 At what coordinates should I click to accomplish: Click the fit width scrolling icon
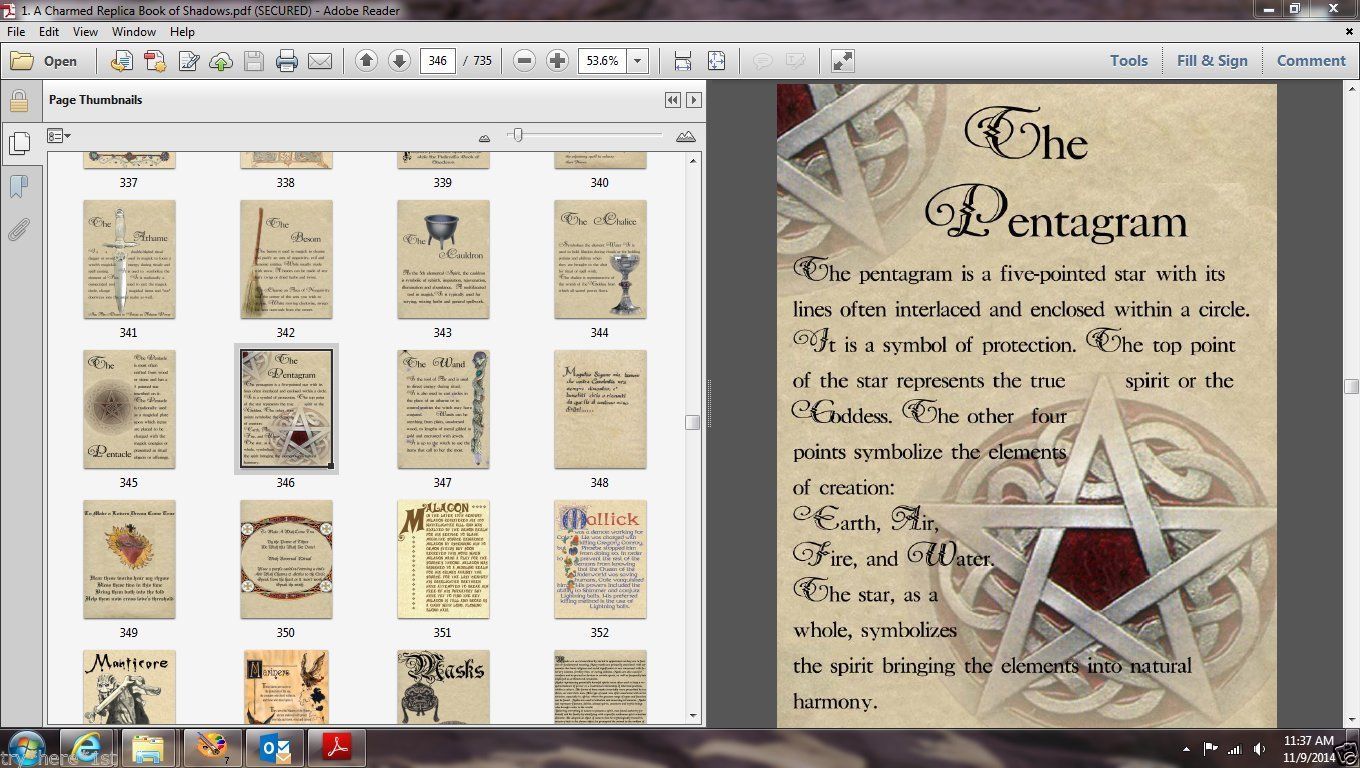[x=683, y=61]
